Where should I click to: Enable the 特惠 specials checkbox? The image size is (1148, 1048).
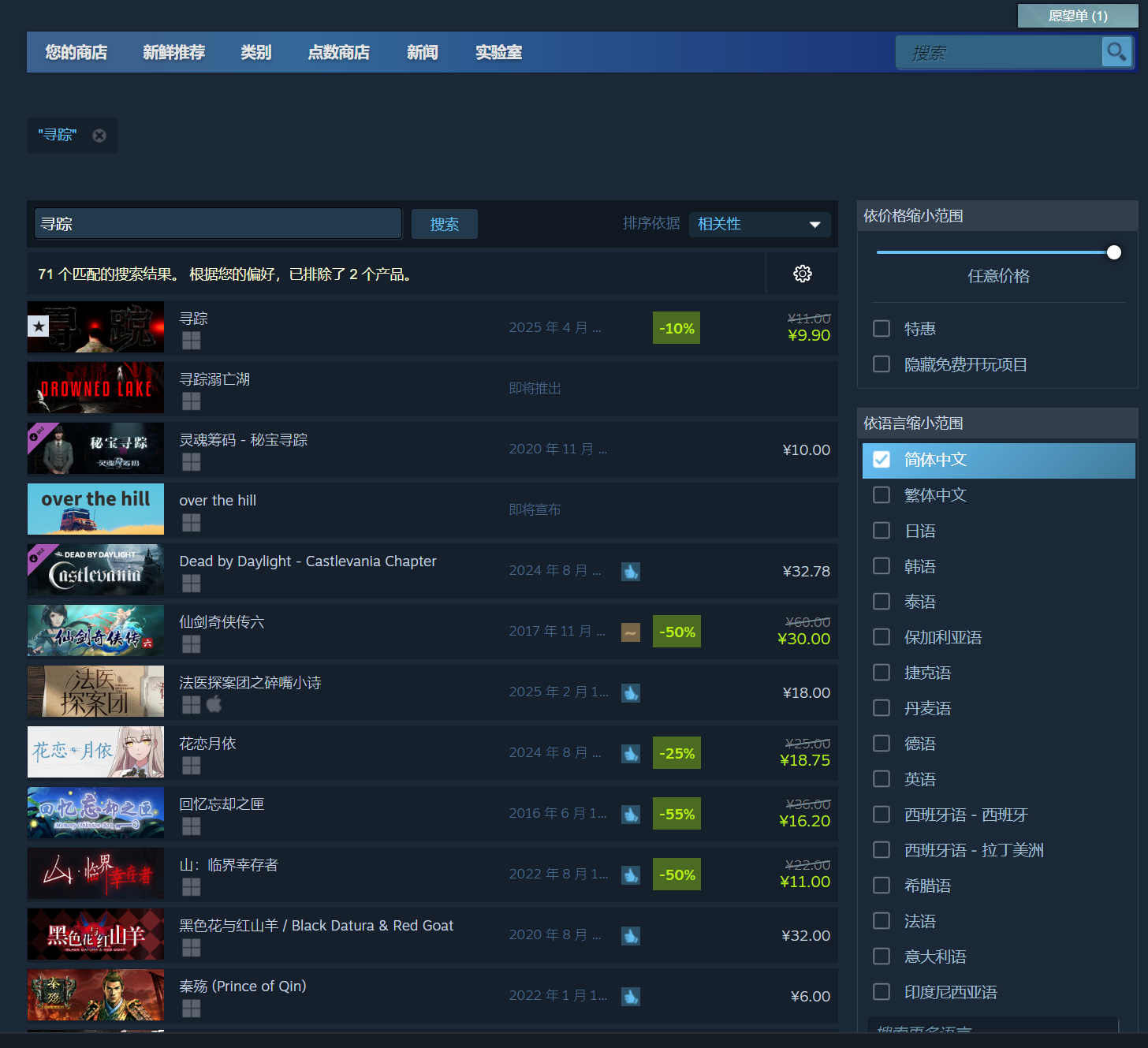(x=881, y=328)
